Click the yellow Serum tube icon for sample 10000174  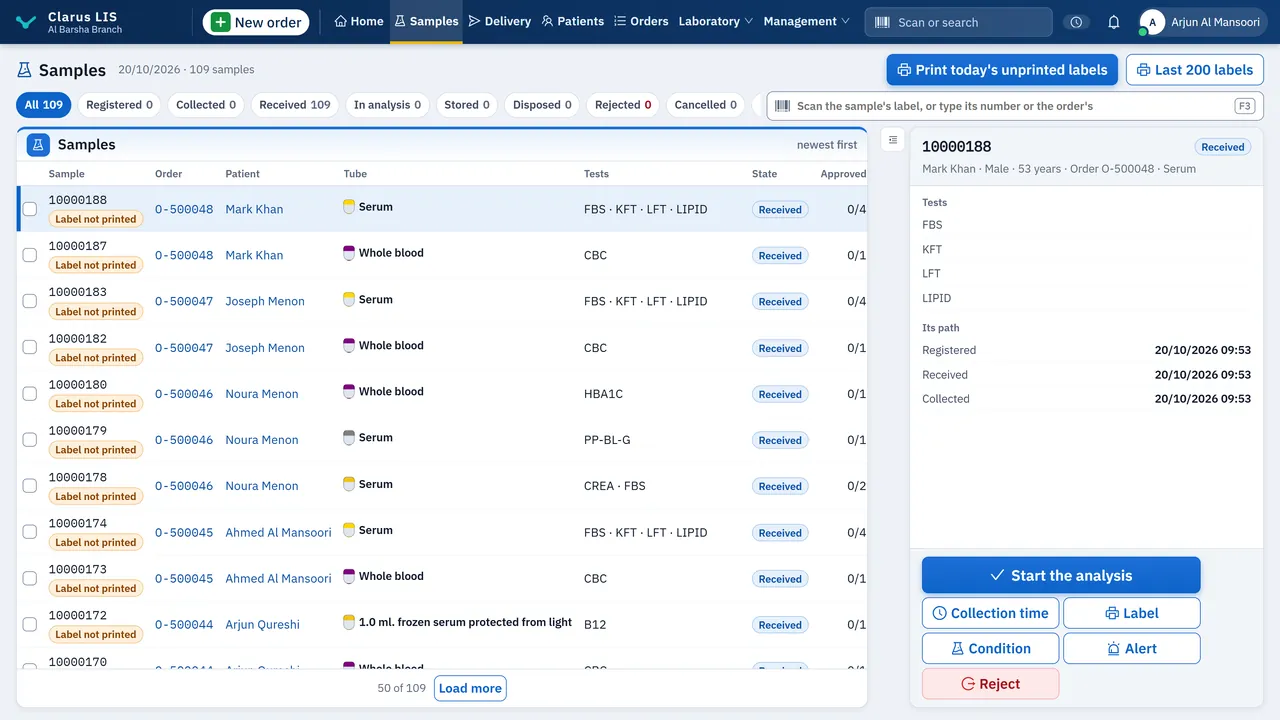tap(349, 530)
